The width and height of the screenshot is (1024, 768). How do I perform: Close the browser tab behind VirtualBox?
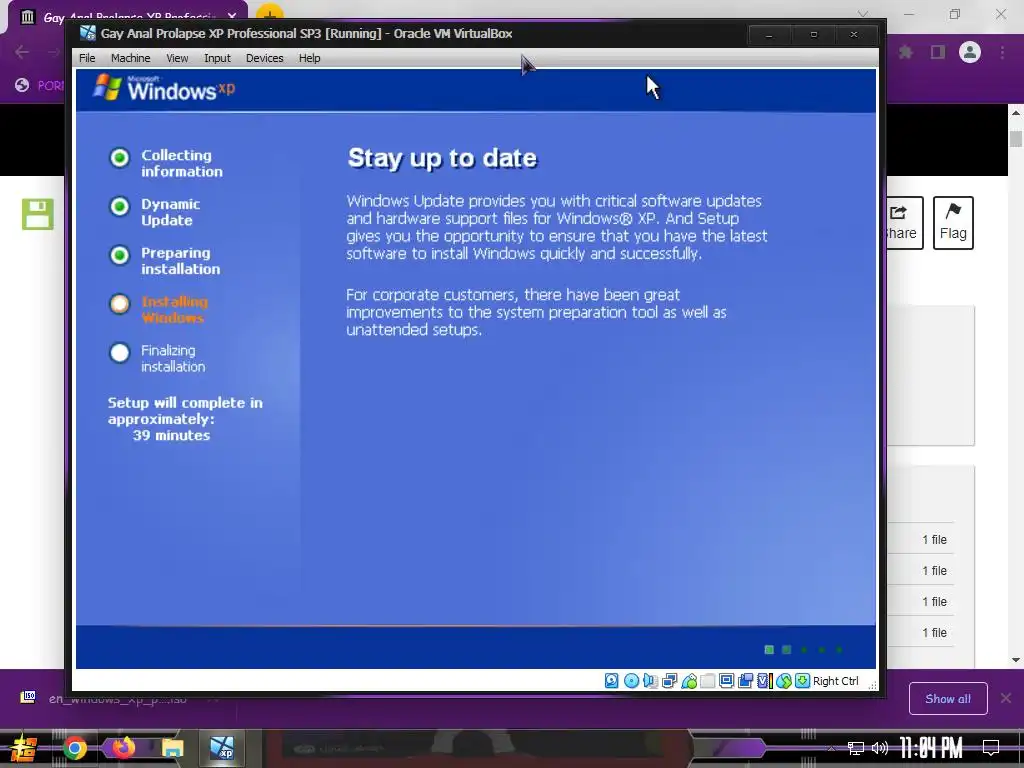tap(232, 16)
